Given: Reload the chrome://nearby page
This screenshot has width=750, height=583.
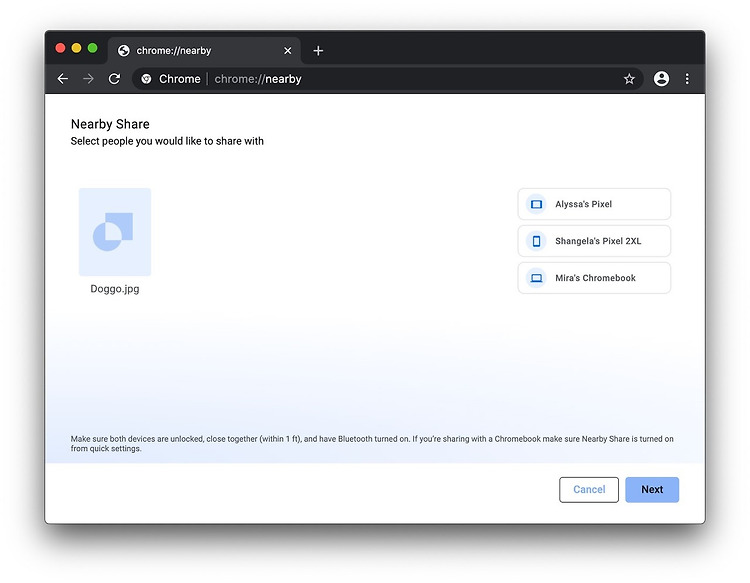Looking at the screenshot, I should 114,78.
